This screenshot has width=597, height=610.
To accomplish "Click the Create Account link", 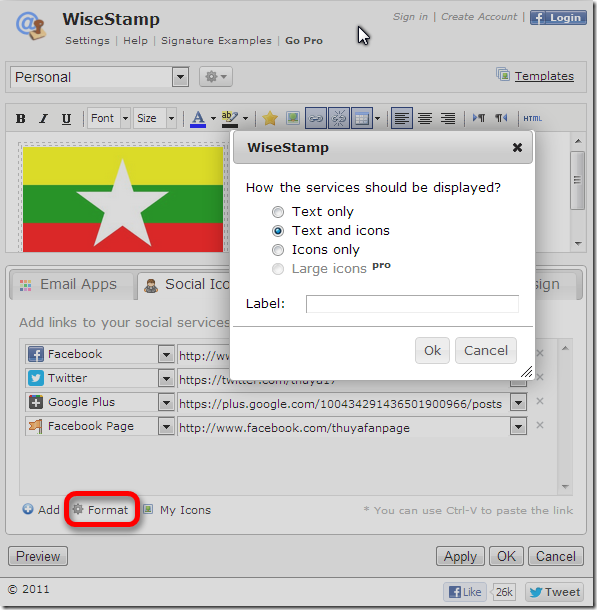I will point(479,17).
